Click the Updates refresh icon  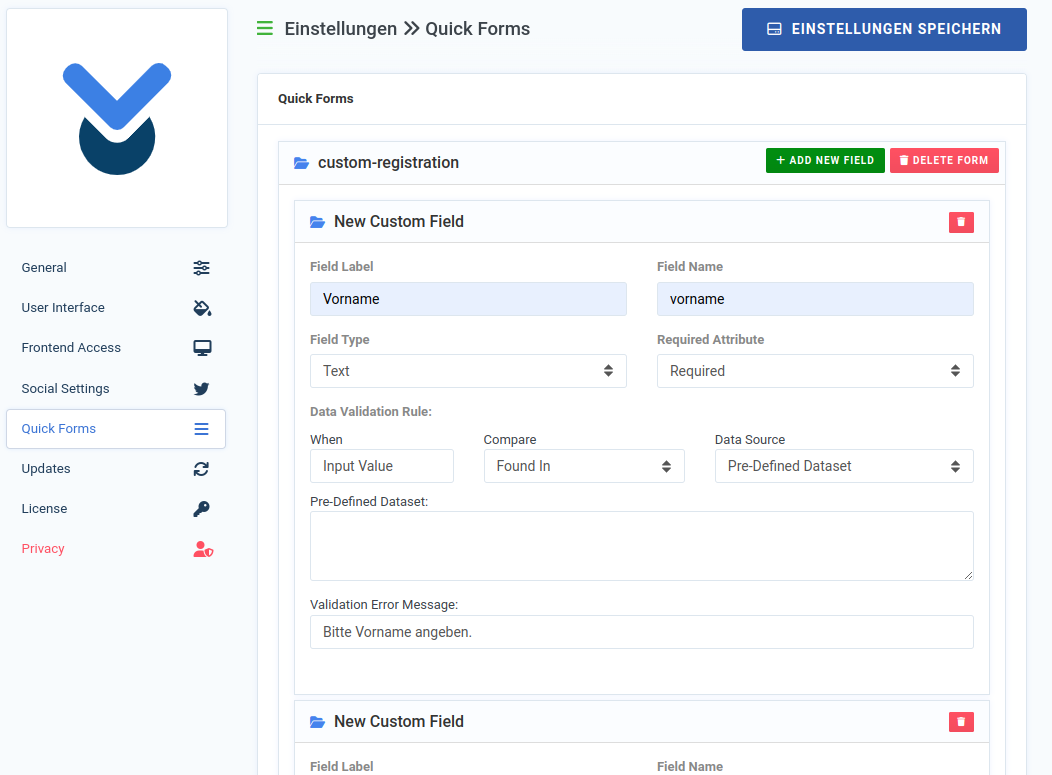click(201, 469)
